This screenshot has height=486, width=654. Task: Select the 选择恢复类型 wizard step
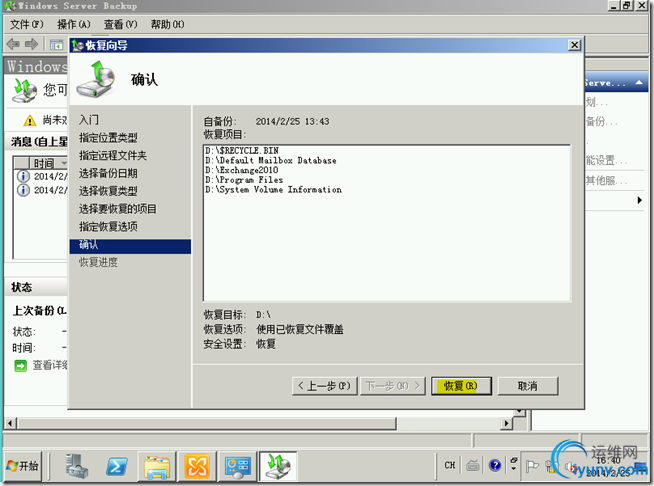pyautogui.click(x=108, y=191)
